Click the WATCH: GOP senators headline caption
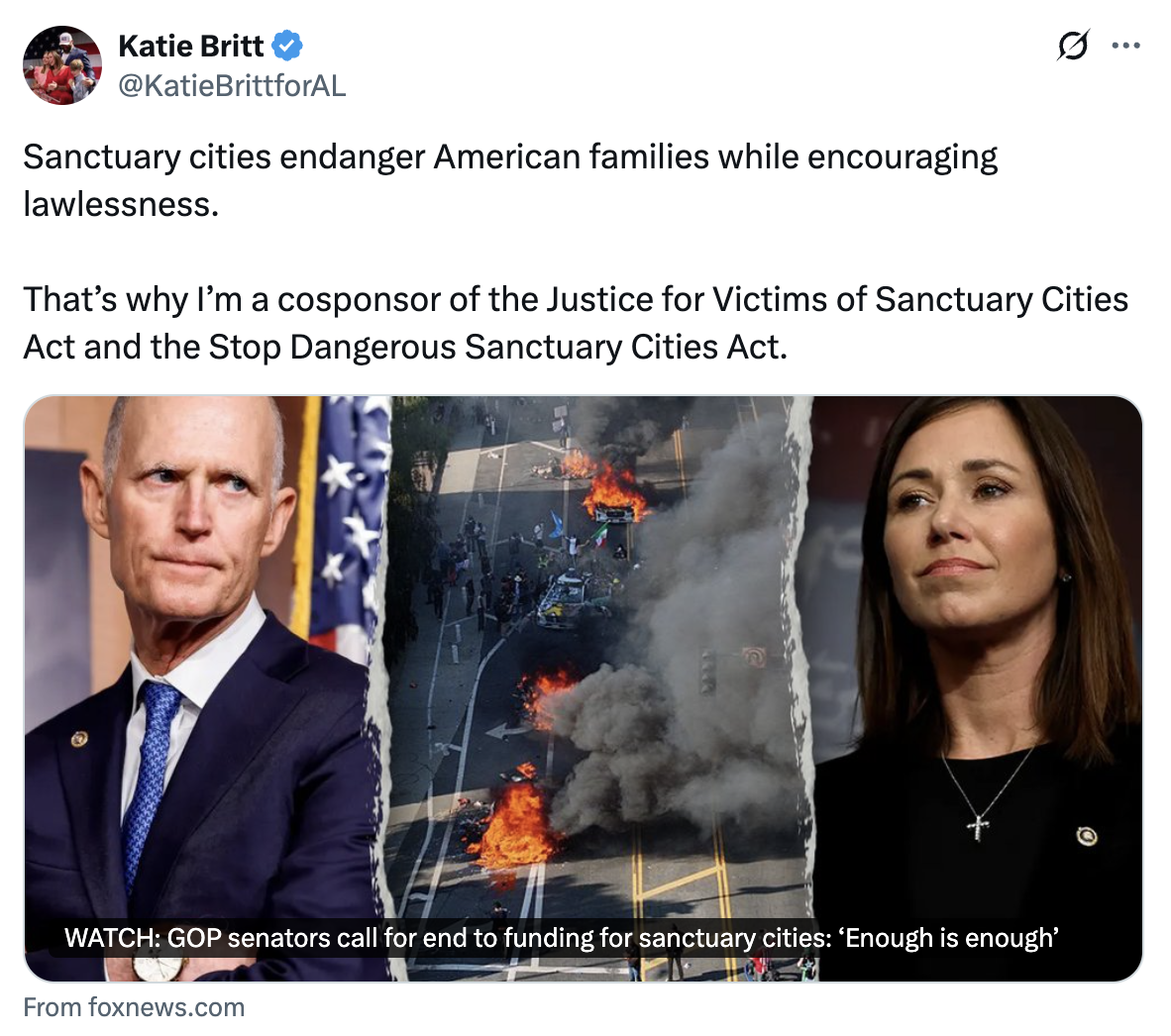This screenshot has height=1036, width=1171. click(x=562, y=938)
